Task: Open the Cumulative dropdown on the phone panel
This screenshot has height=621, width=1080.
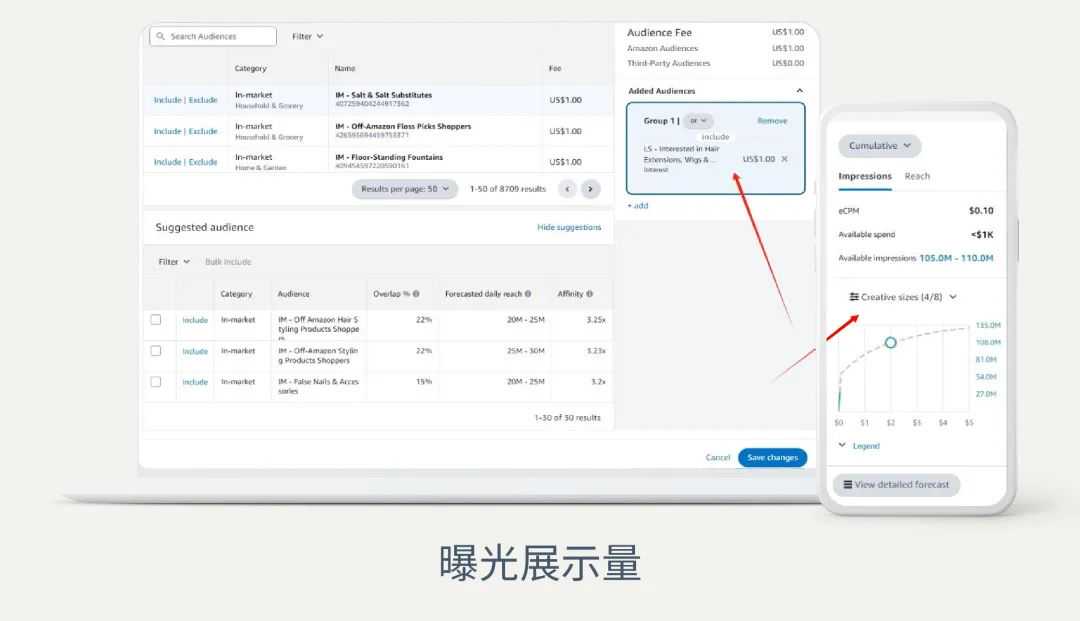Action: coord(878,145)
